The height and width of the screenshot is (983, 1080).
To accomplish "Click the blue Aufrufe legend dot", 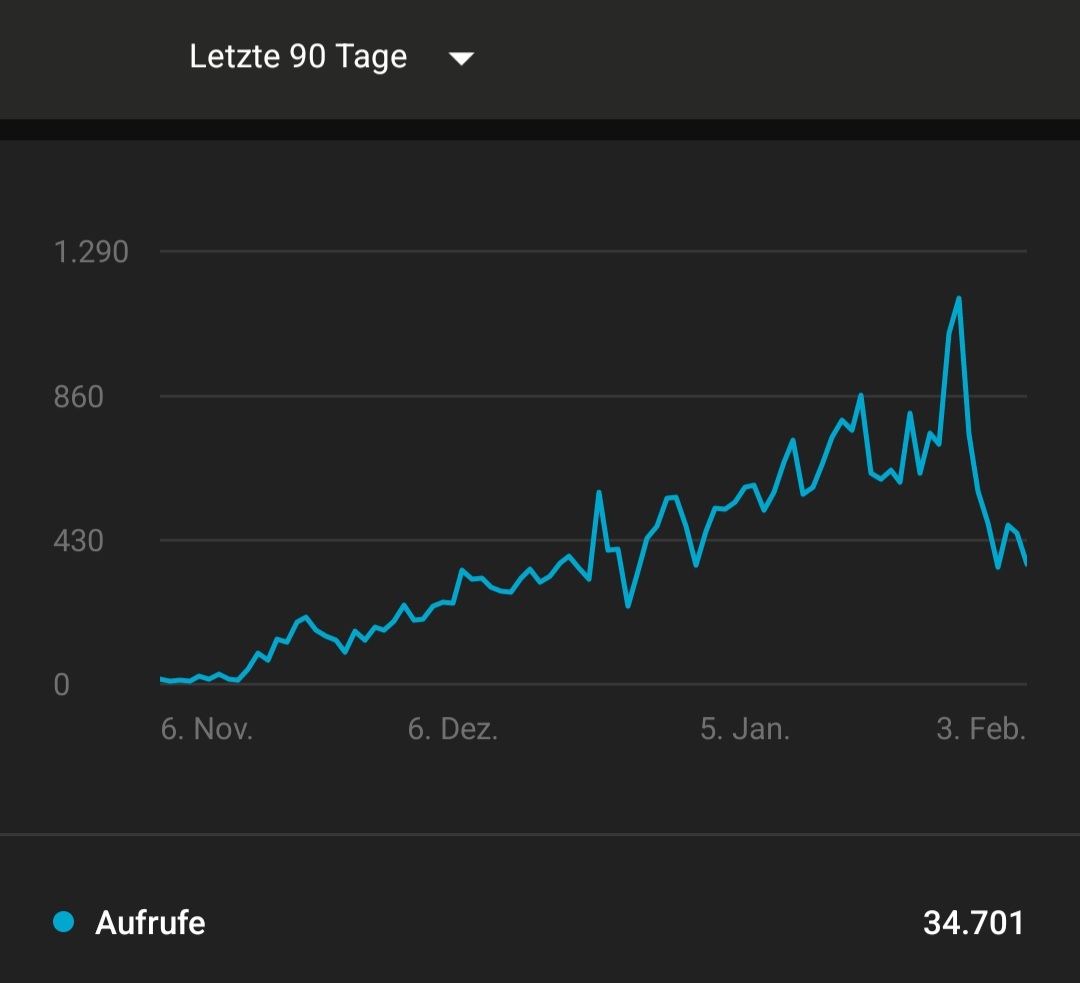I will coord(64,922).
